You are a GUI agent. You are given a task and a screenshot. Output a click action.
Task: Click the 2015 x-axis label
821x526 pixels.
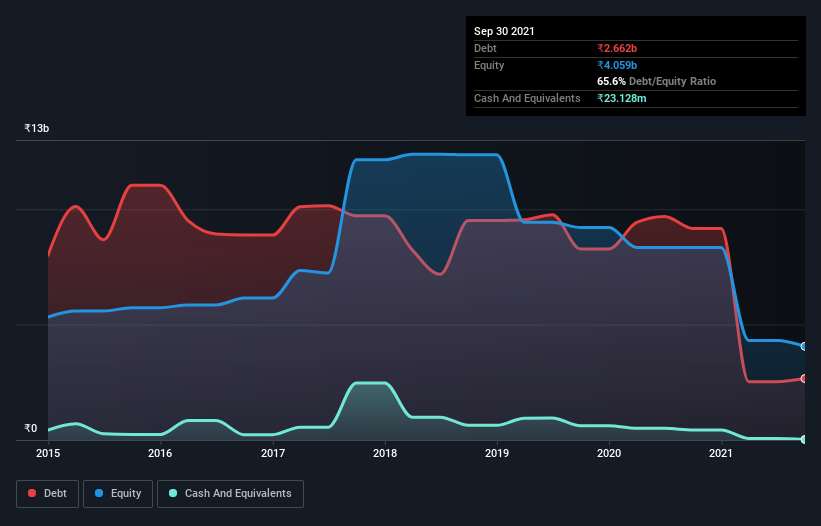[x=48, y=453]
